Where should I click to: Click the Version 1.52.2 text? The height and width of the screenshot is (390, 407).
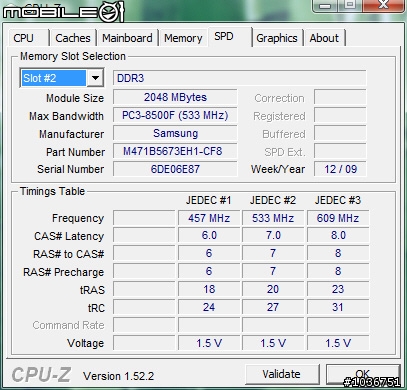(x=119, y=376)
